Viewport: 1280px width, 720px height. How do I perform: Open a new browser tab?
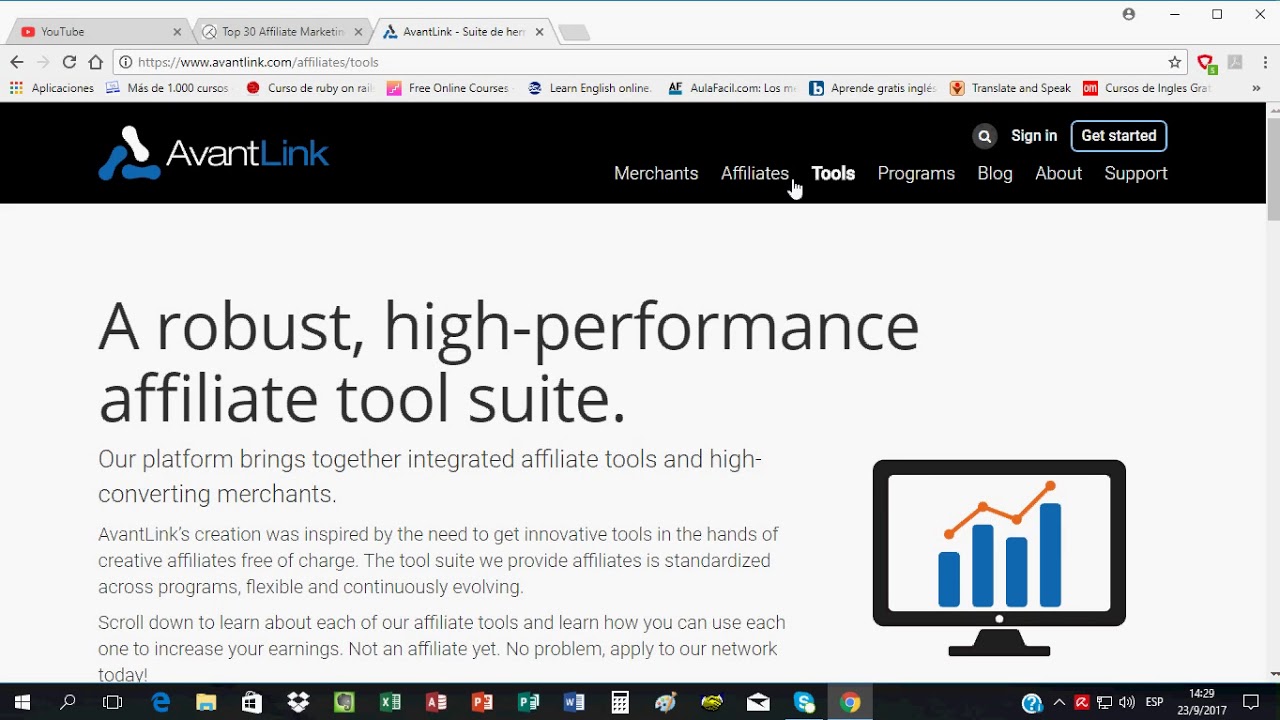pos(574,33)
